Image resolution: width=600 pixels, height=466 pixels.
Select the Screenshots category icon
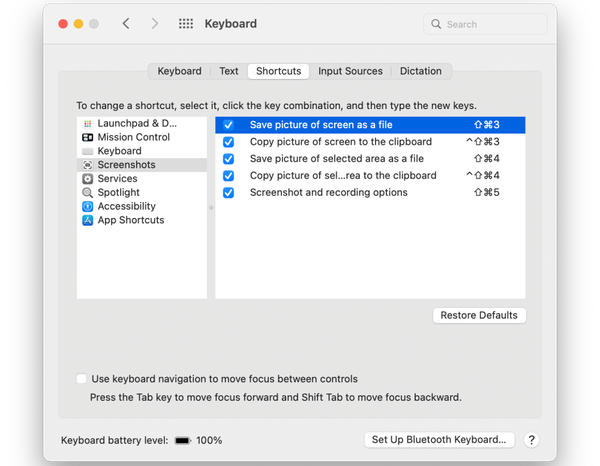tap(88, 165)
